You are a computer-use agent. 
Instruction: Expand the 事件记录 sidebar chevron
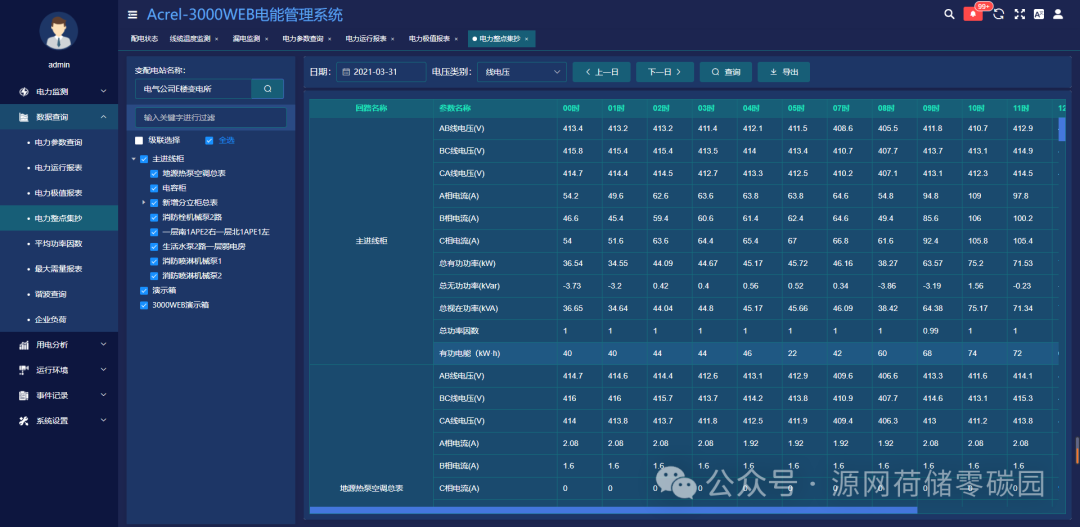(104, 395)
